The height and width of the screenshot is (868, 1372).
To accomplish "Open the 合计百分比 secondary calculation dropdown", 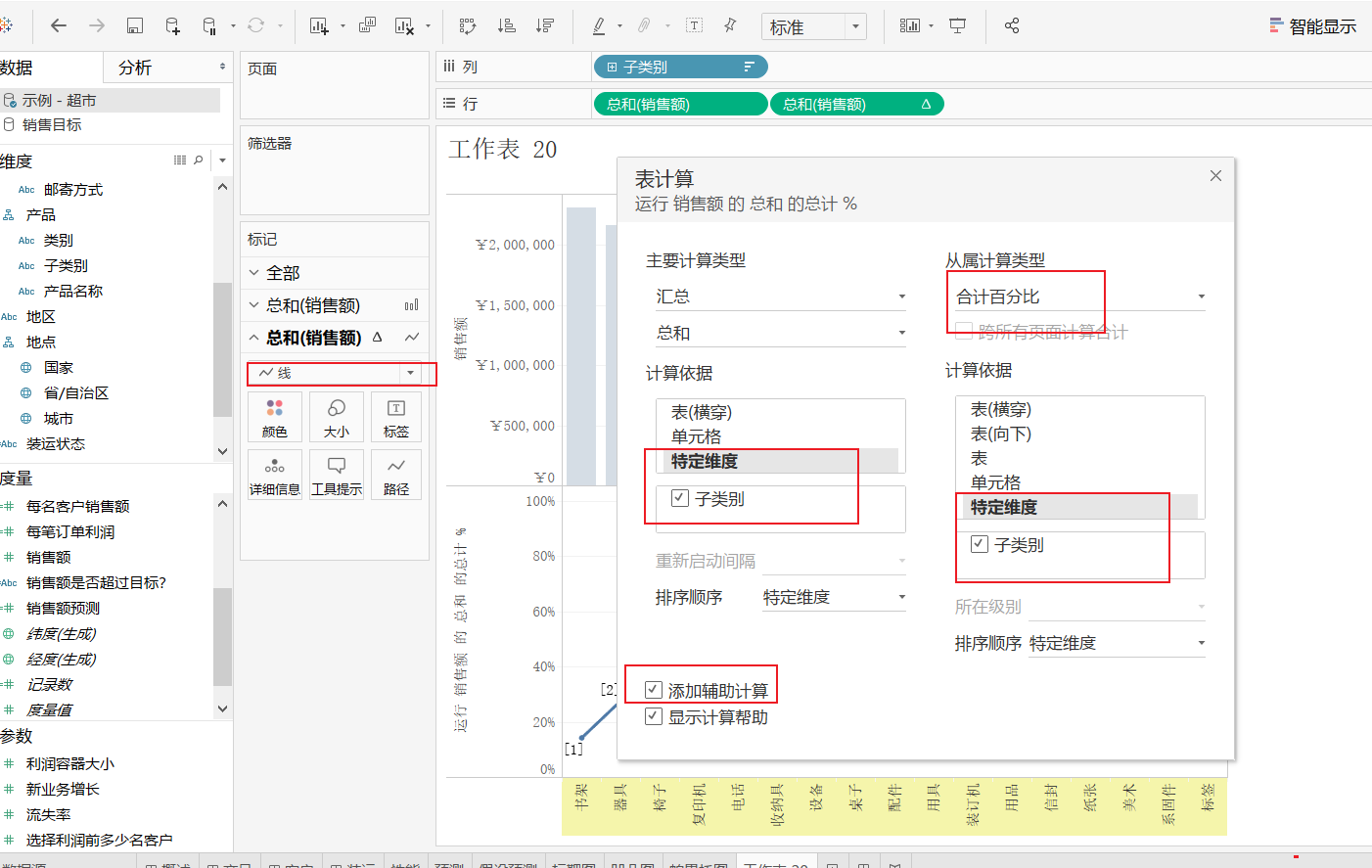I will click(1080, 297).
